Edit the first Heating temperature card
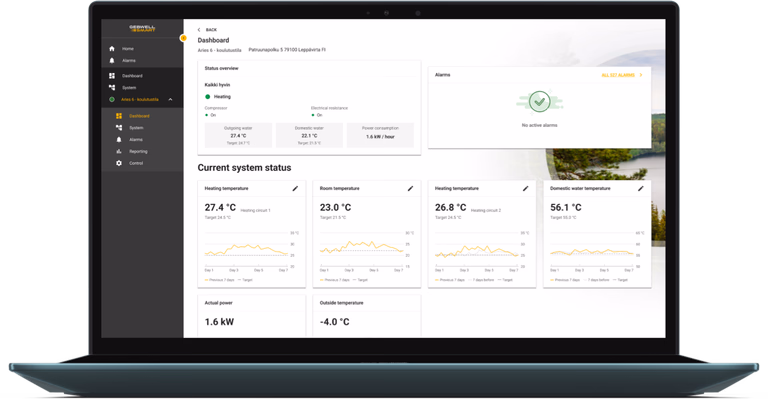This screenshot has width=768, height=399. click(x=295, y=188)
